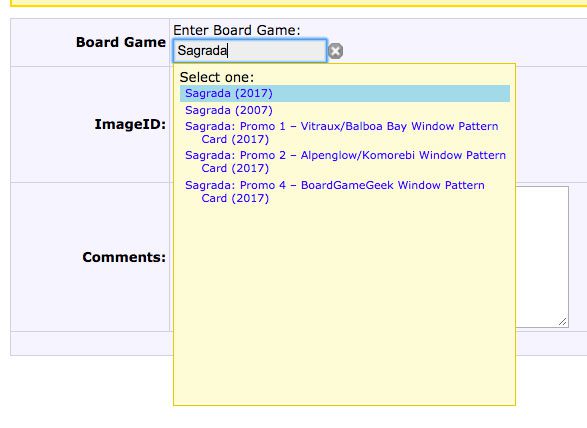587x428 pixels.
Task: Grab the Comments textarea resize handle
Action: coord(562,321)
